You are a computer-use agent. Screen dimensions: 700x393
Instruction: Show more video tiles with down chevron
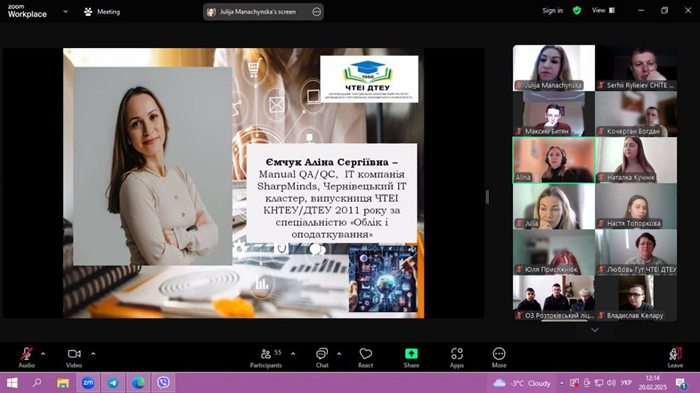(595, 330)
